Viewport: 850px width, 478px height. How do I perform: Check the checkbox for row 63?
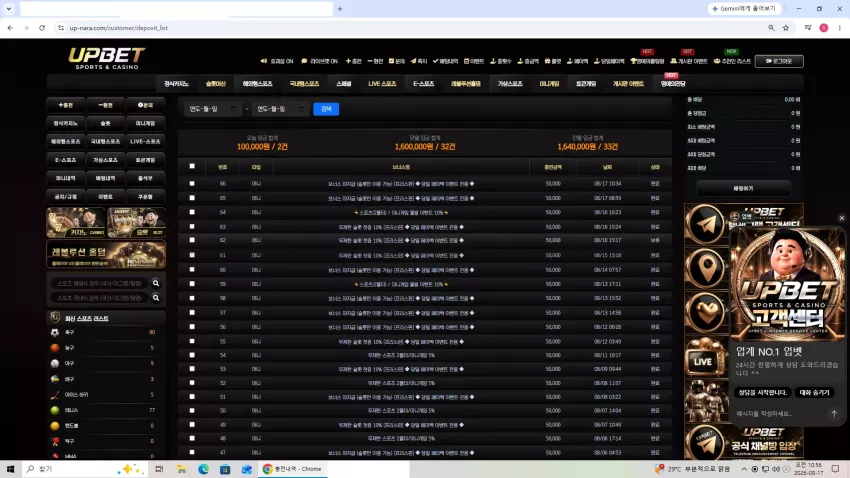[x=192, y=227]
